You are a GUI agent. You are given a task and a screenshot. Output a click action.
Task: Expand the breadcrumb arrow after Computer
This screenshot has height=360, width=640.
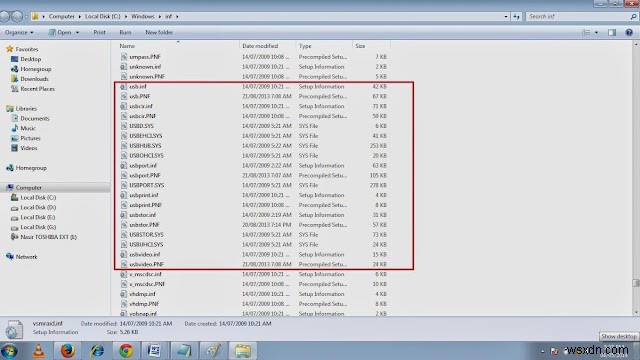[x=80, y=16]
